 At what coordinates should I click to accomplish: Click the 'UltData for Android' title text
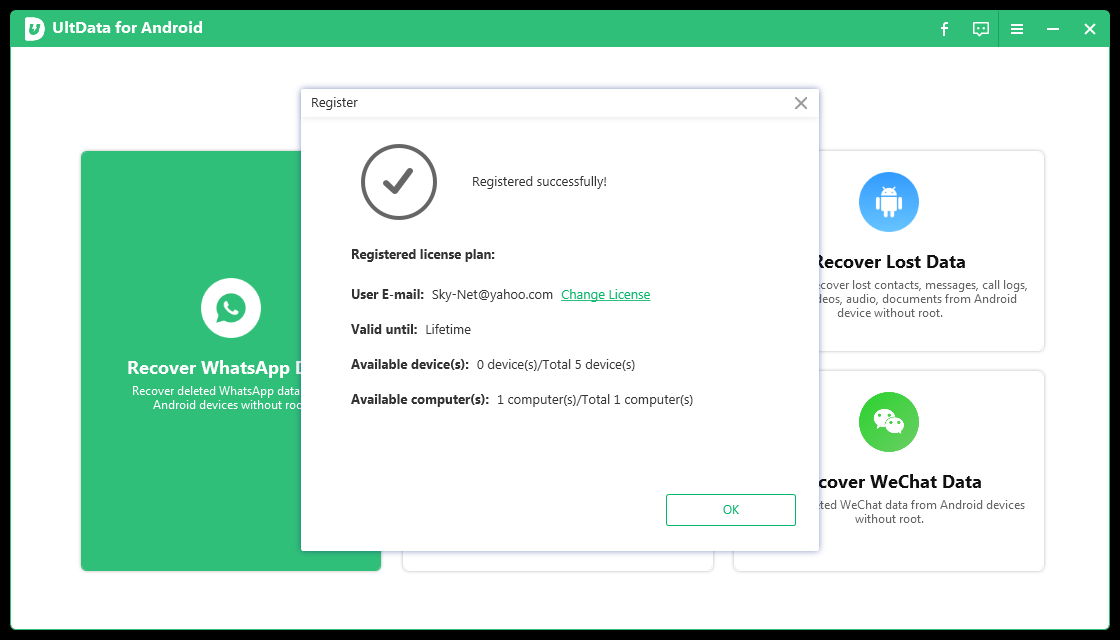(x=127, y=28)
